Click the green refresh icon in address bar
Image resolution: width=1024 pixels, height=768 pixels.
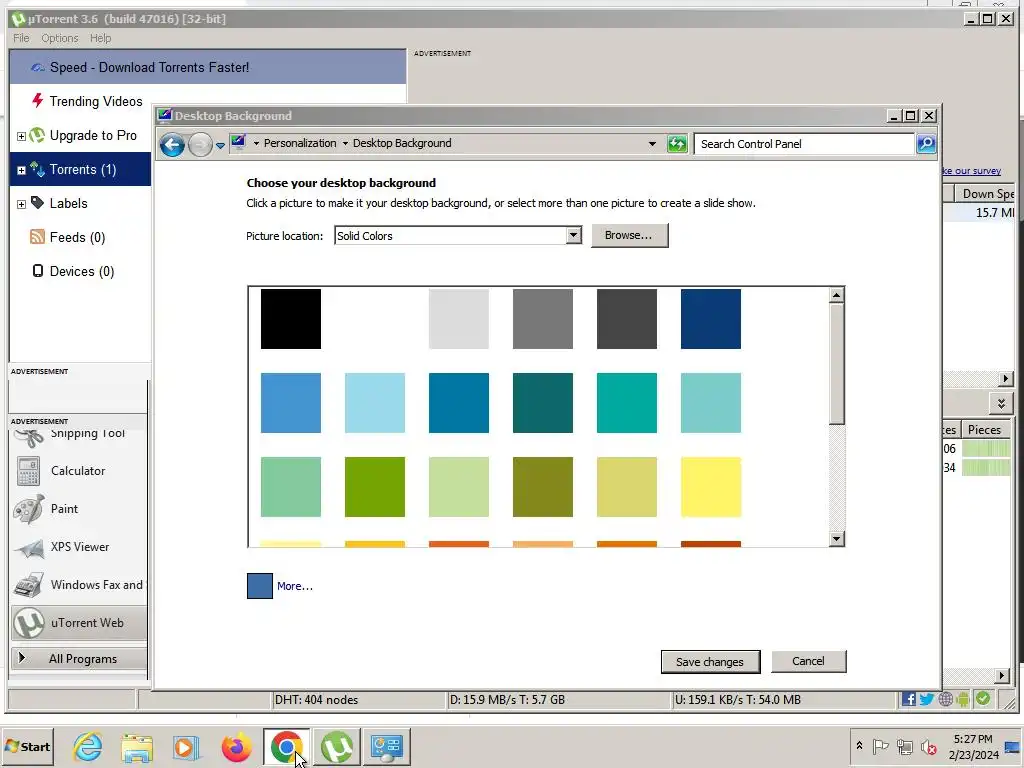(x=677, y=144)
